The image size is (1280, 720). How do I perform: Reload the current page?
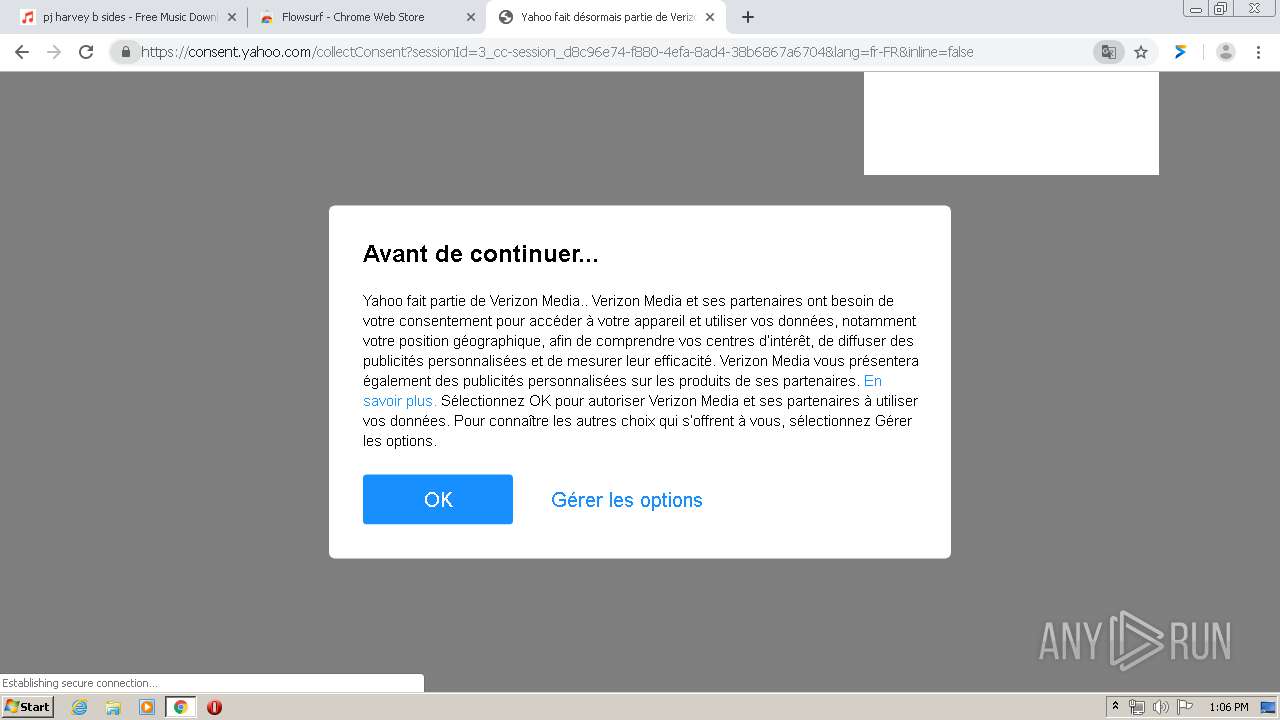[86, 52]
